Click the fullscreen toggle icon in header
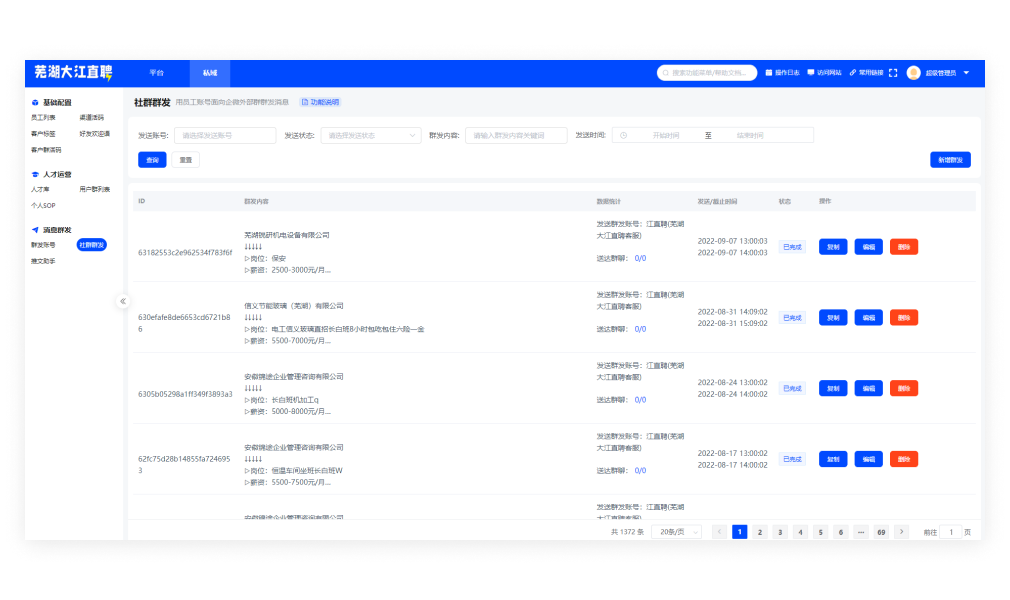 [x=893, y=73]
